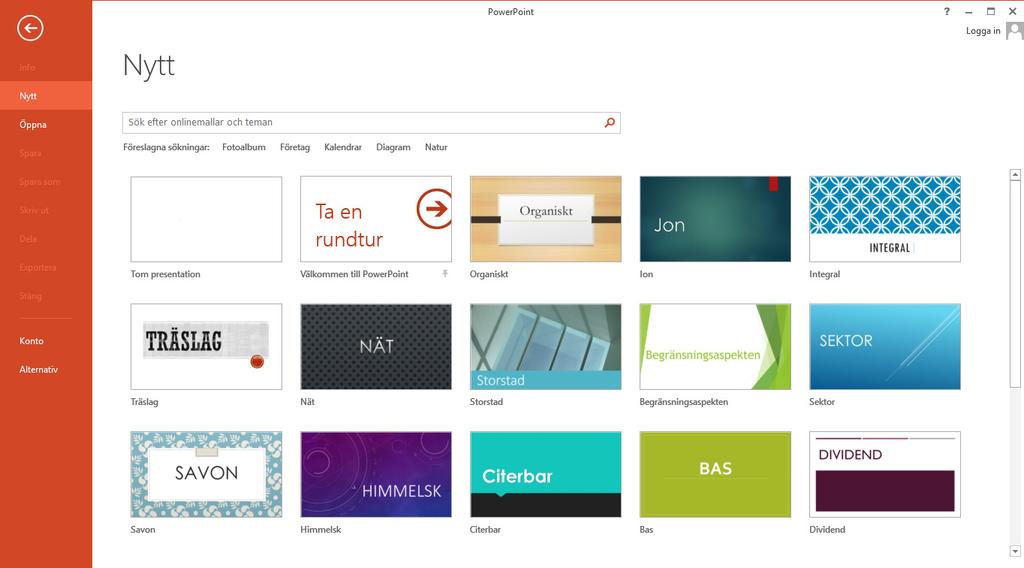Image resolution: width=1024 pixels, height=568 pixels.
Task: Click the search magnifier icon
Action: coord(609,122)
